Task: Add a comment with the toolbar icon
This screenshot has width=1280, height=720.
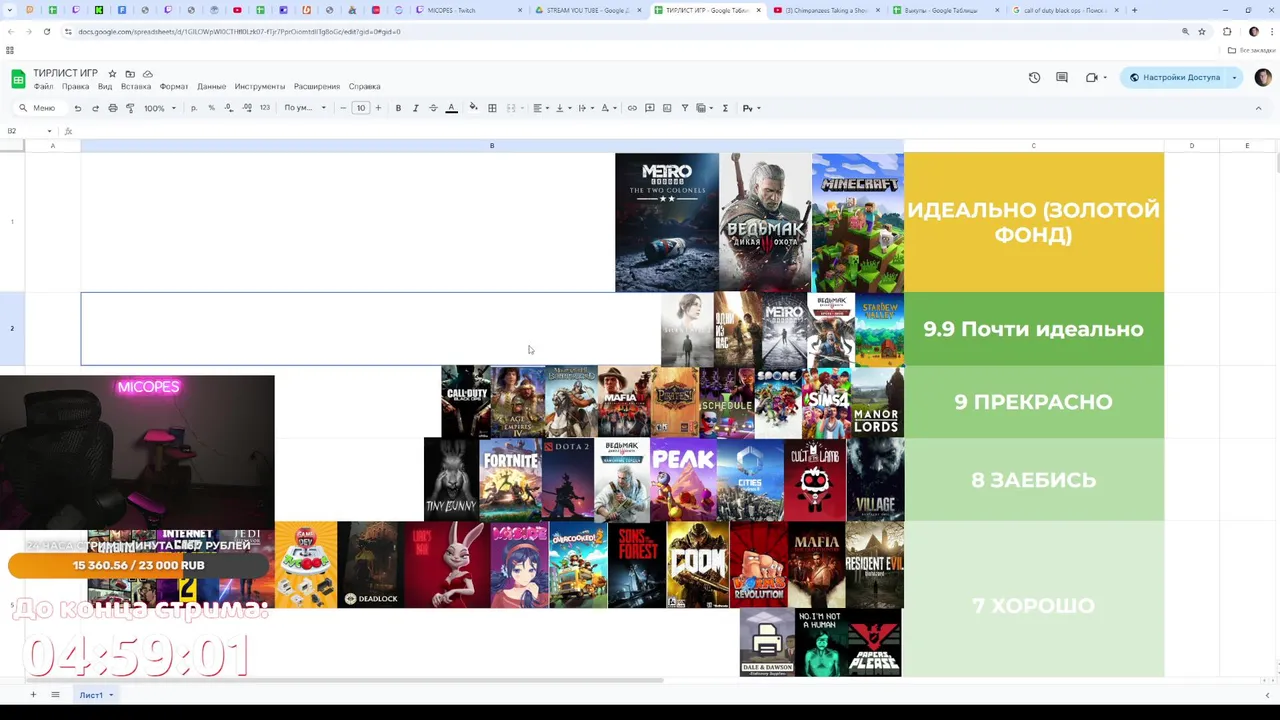Action: (650, 108)
